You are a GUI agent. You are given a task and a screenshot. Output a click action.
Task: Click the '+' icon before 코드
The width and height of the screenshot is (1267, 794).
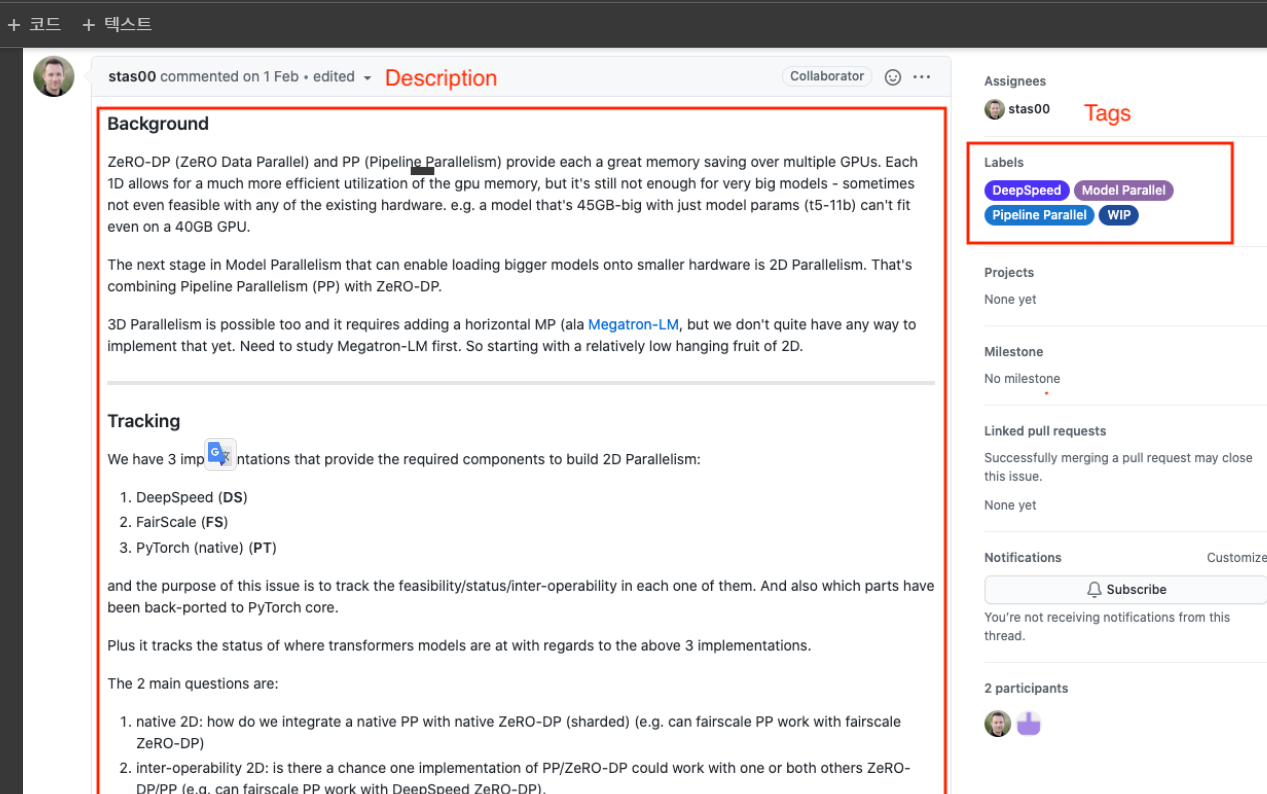[14, 25]
